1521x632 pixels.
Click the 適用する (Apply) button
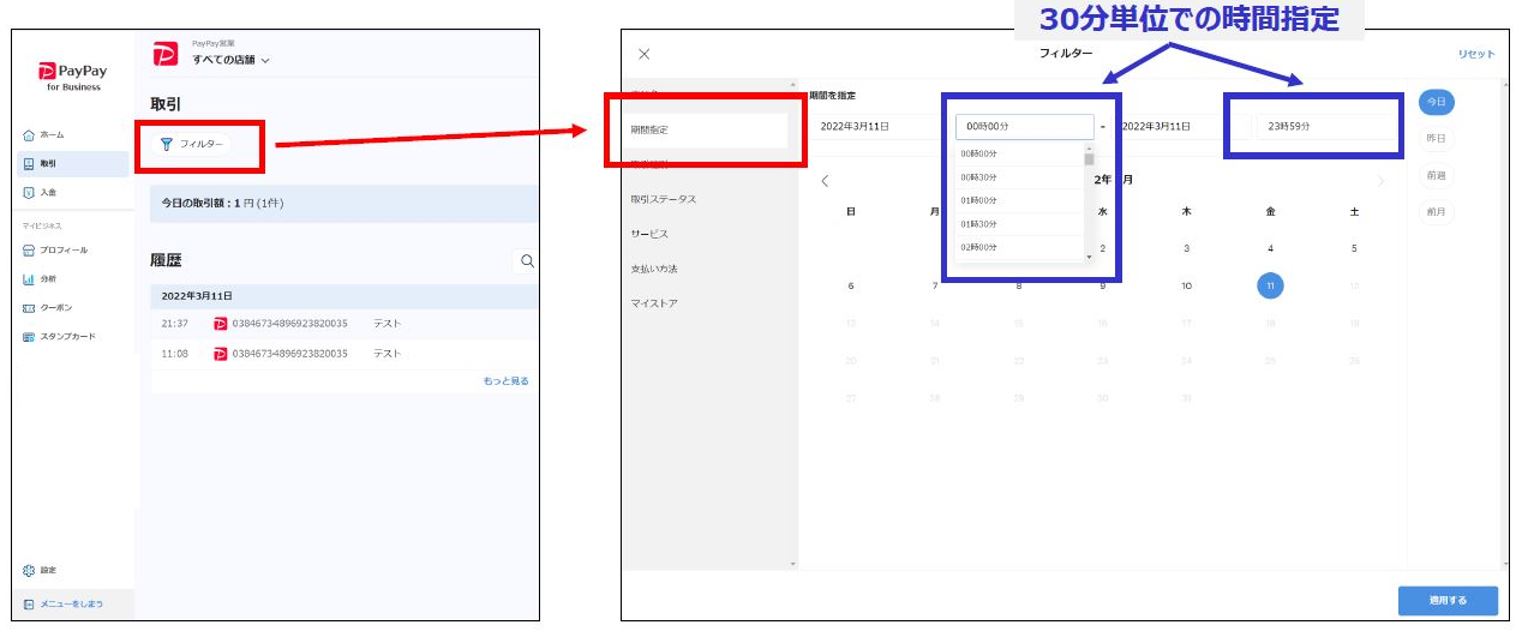pos(1447,601)
